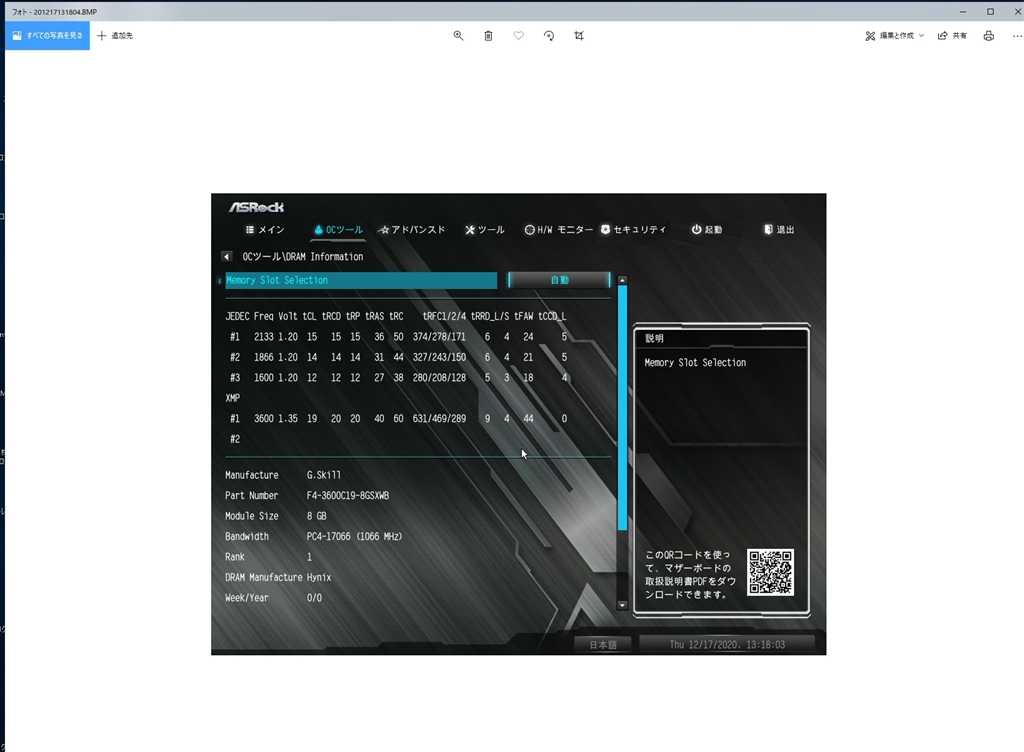Switch to the アドバンスド tab

pyautogui.click(x=411, y=230)
